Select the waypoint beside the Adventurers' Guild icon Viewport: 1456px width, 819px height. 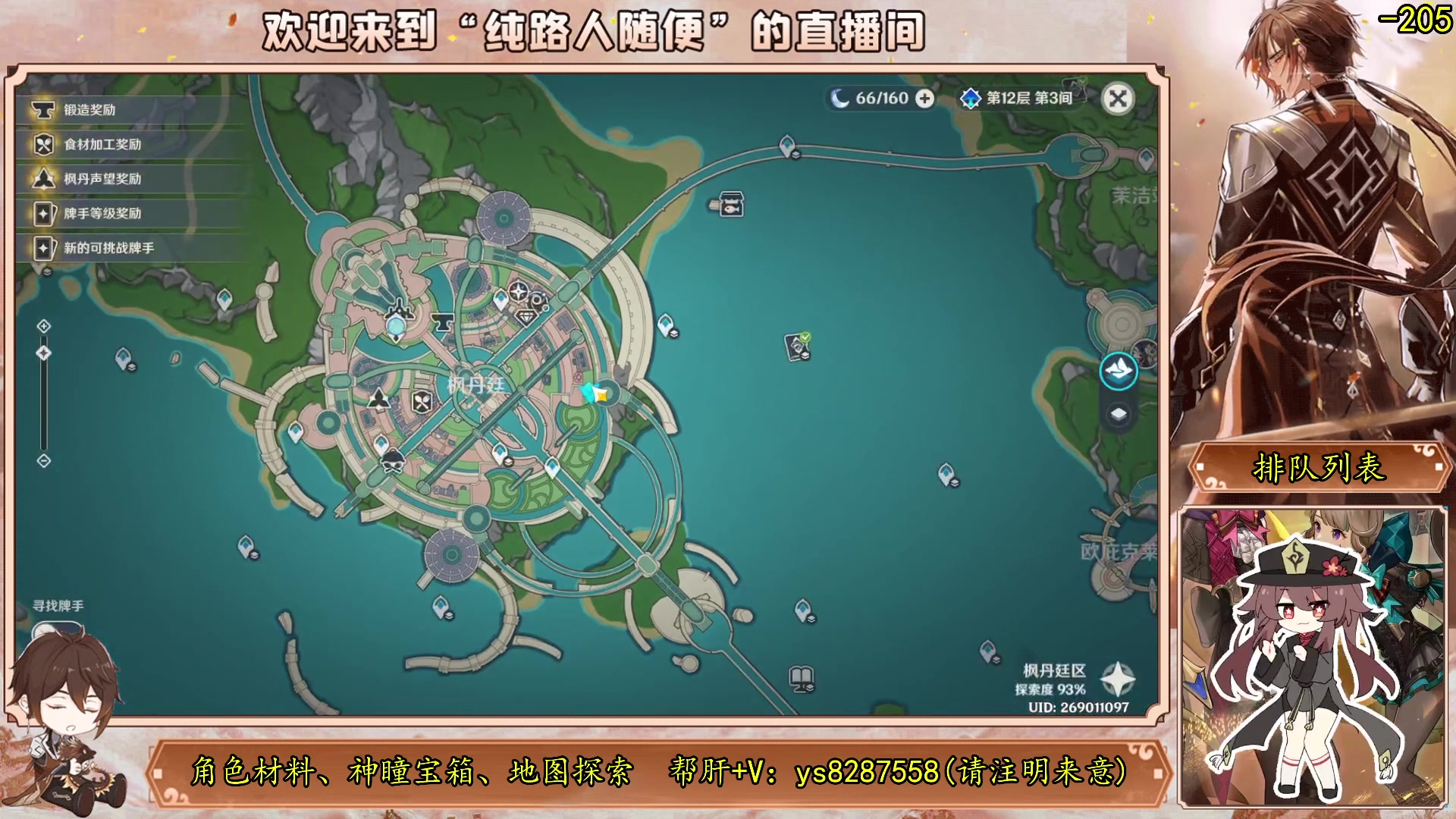click(500, 300)
